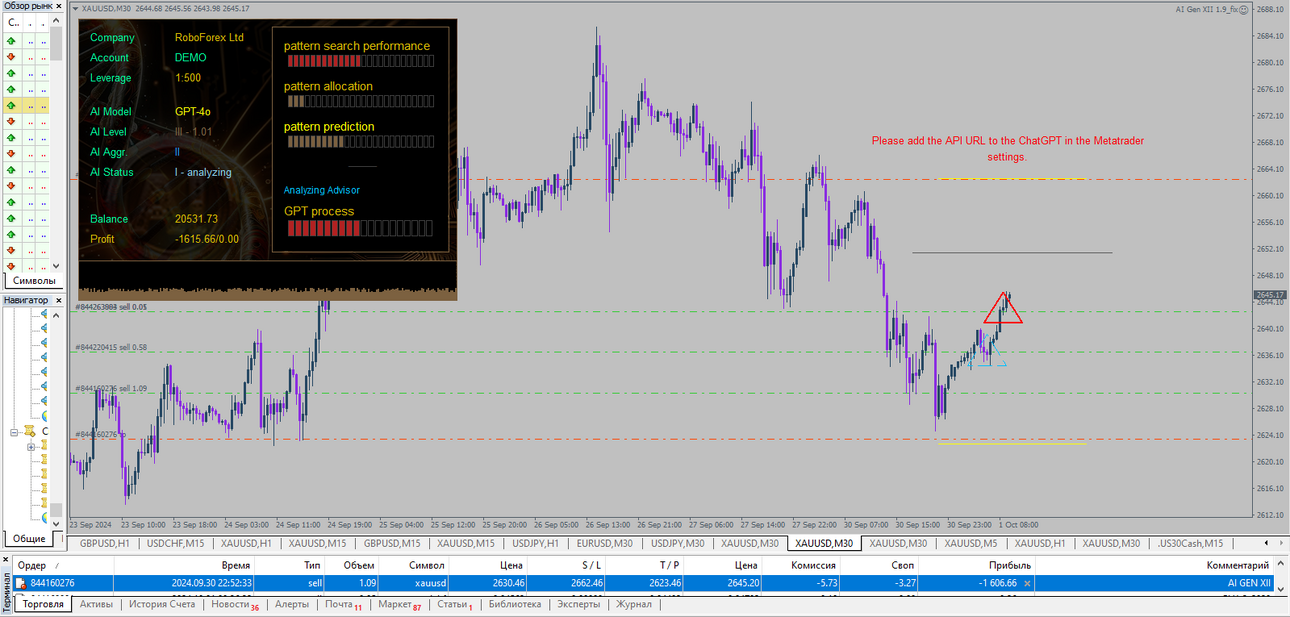Image resolution: width=1290 pixels, height=617 pixels.
Task: Sort orders by the Комиссия column header
Action: [x=800, y=565]
